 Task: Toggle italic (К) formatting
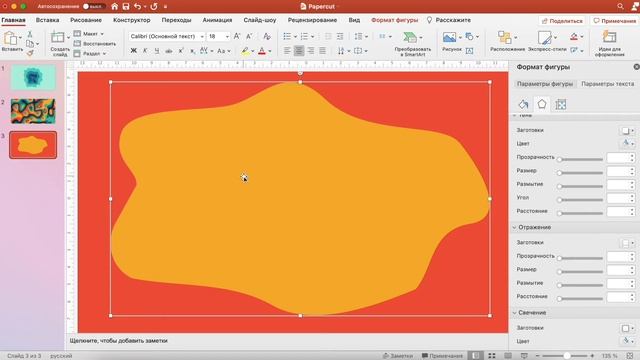(x=145, y=51)
